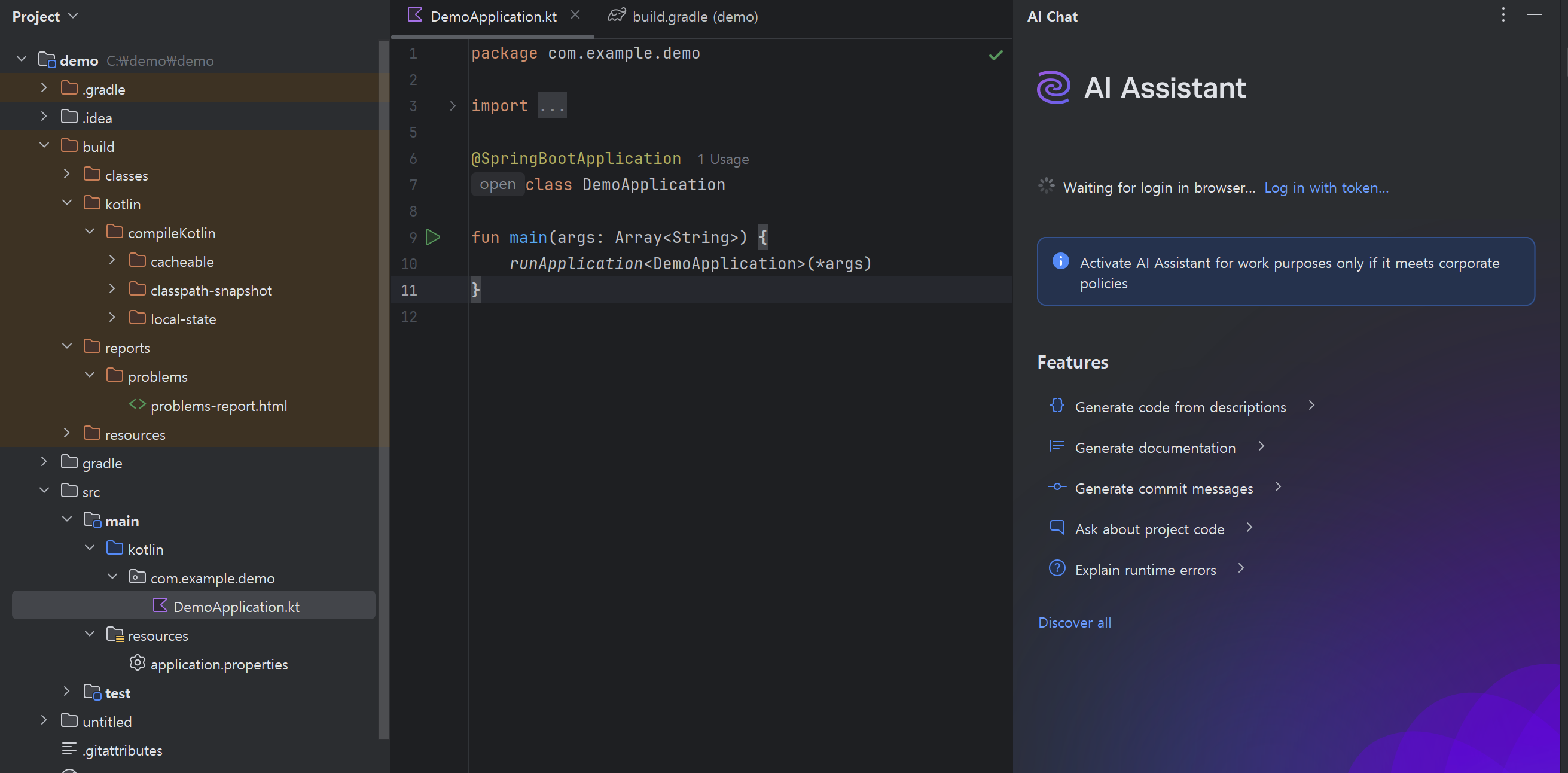1568x773 pixels.
Task: Select problems-report.html in project tree
Action: pos(218,406)
